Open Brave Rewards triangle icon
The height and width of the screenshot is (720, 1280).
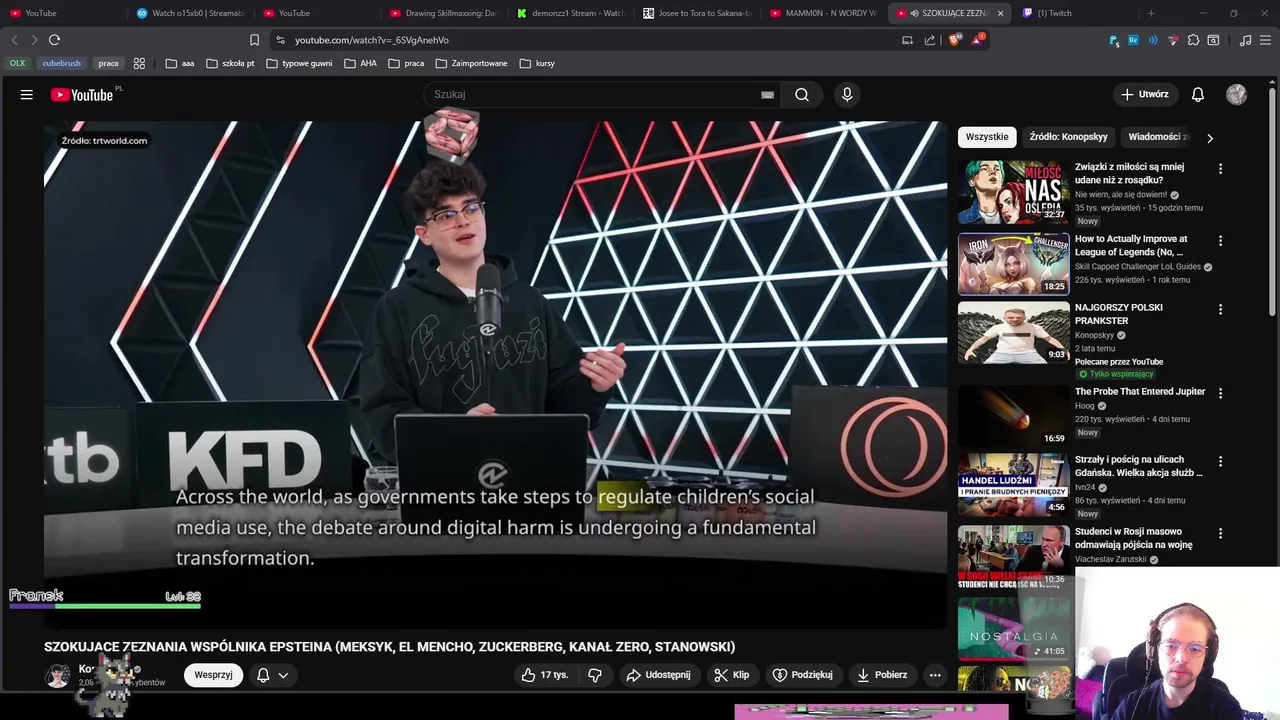[x=977, y=40]
